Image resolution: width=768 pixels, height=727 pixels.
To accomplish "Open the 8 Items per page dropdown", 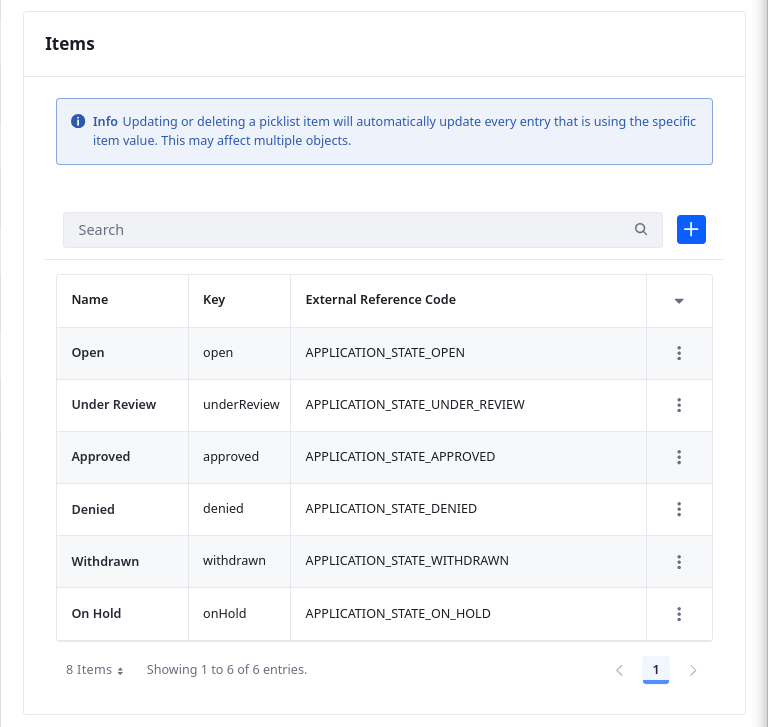I will pyautogui.click(x=94, y=670).
